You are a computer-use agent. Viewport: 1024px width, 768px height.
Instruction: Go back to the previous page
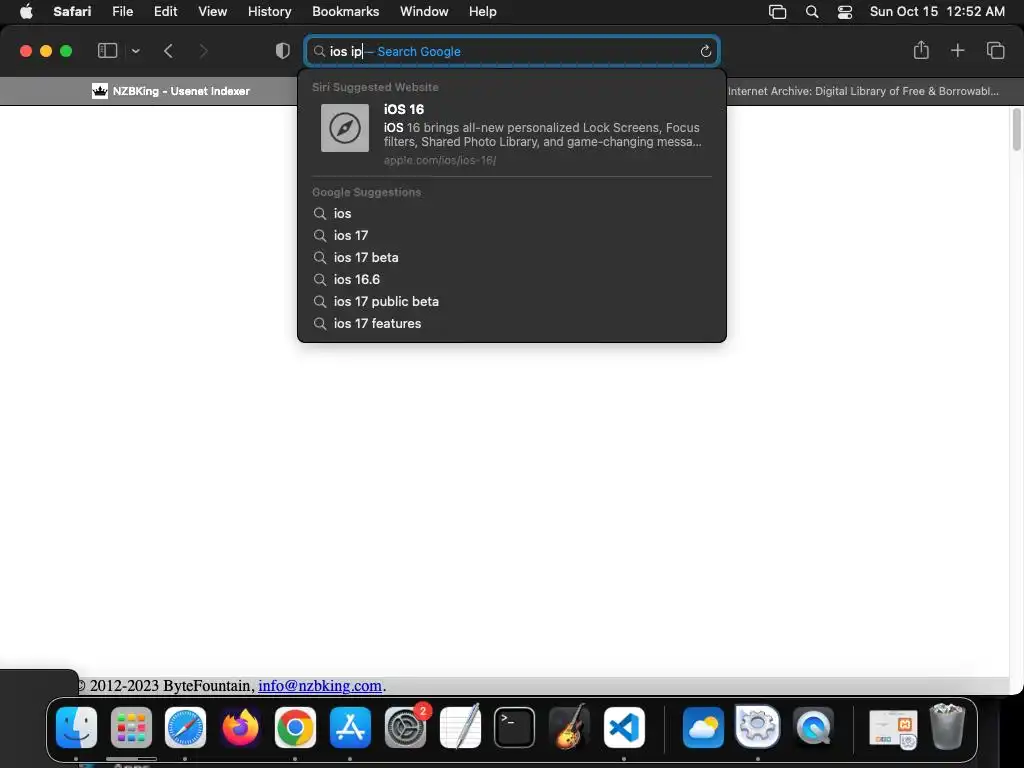pos(168,51)
